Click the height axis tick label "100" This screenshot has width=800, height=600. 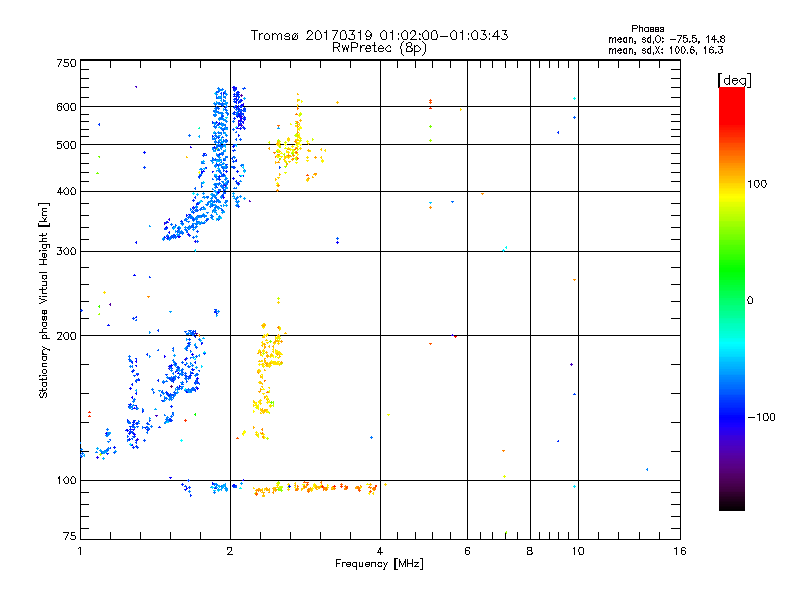66,480
